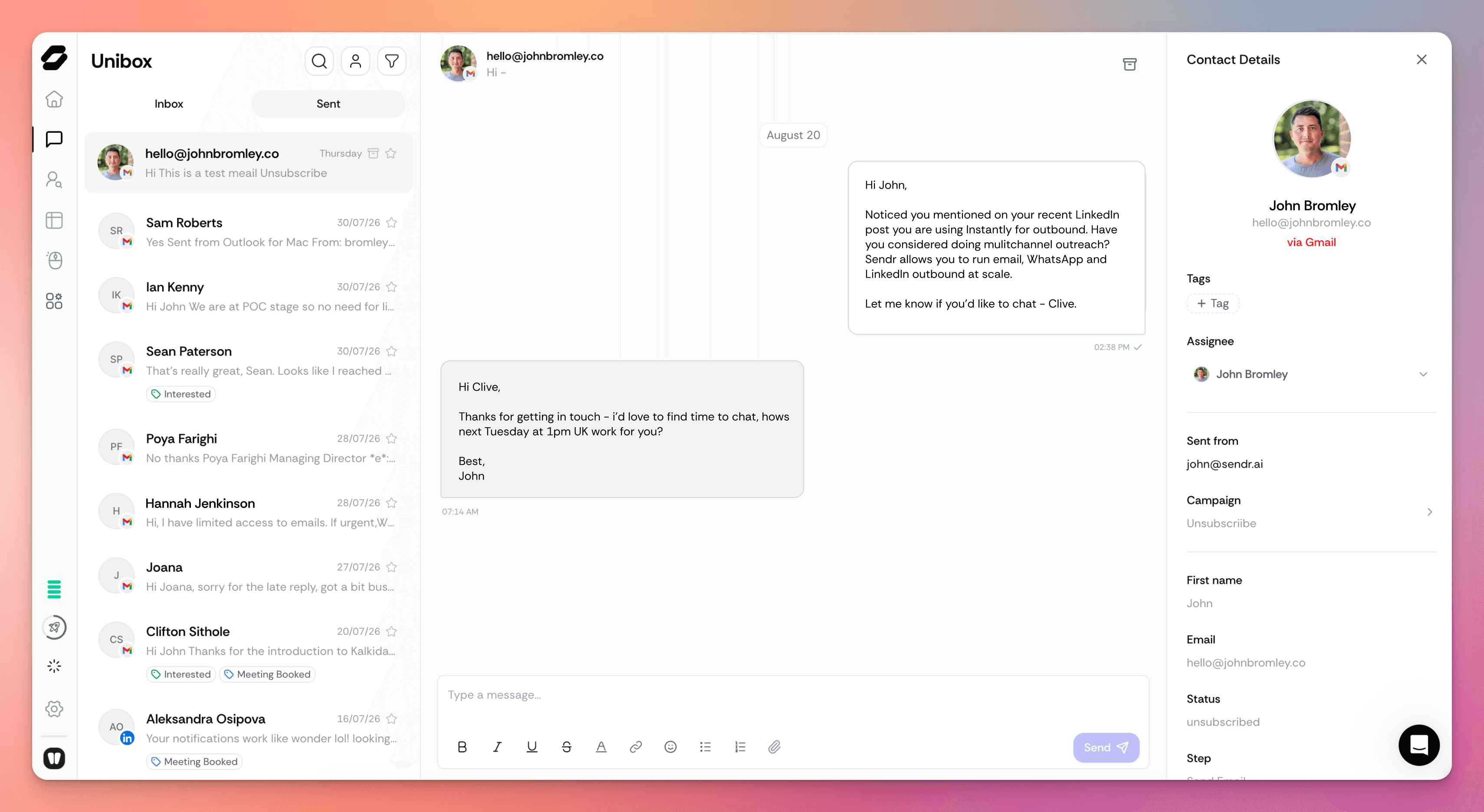This screenshot has width=1484, height=812.
Task: Click the Sendr logo at top left
Action: tap(54, 58)
